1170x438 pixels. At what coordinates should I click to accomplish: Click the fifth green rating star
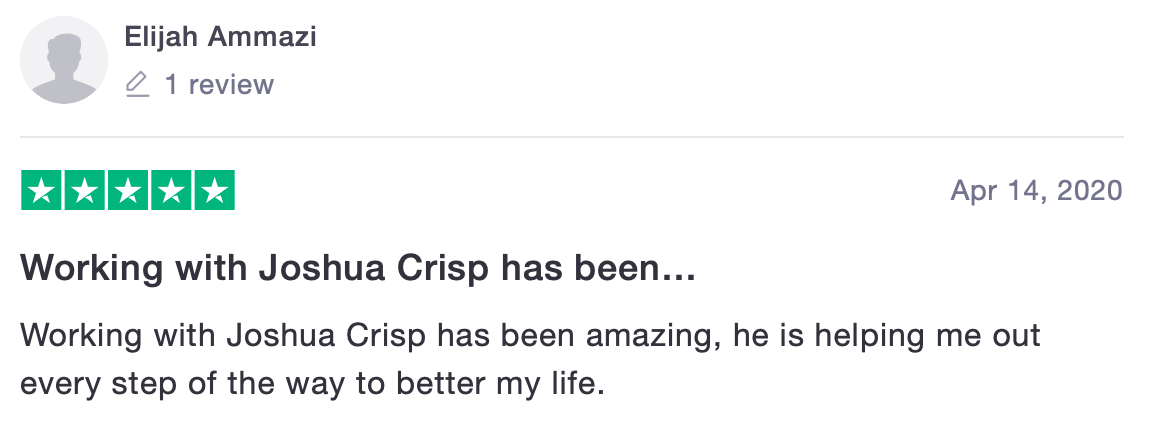[213, 191]
